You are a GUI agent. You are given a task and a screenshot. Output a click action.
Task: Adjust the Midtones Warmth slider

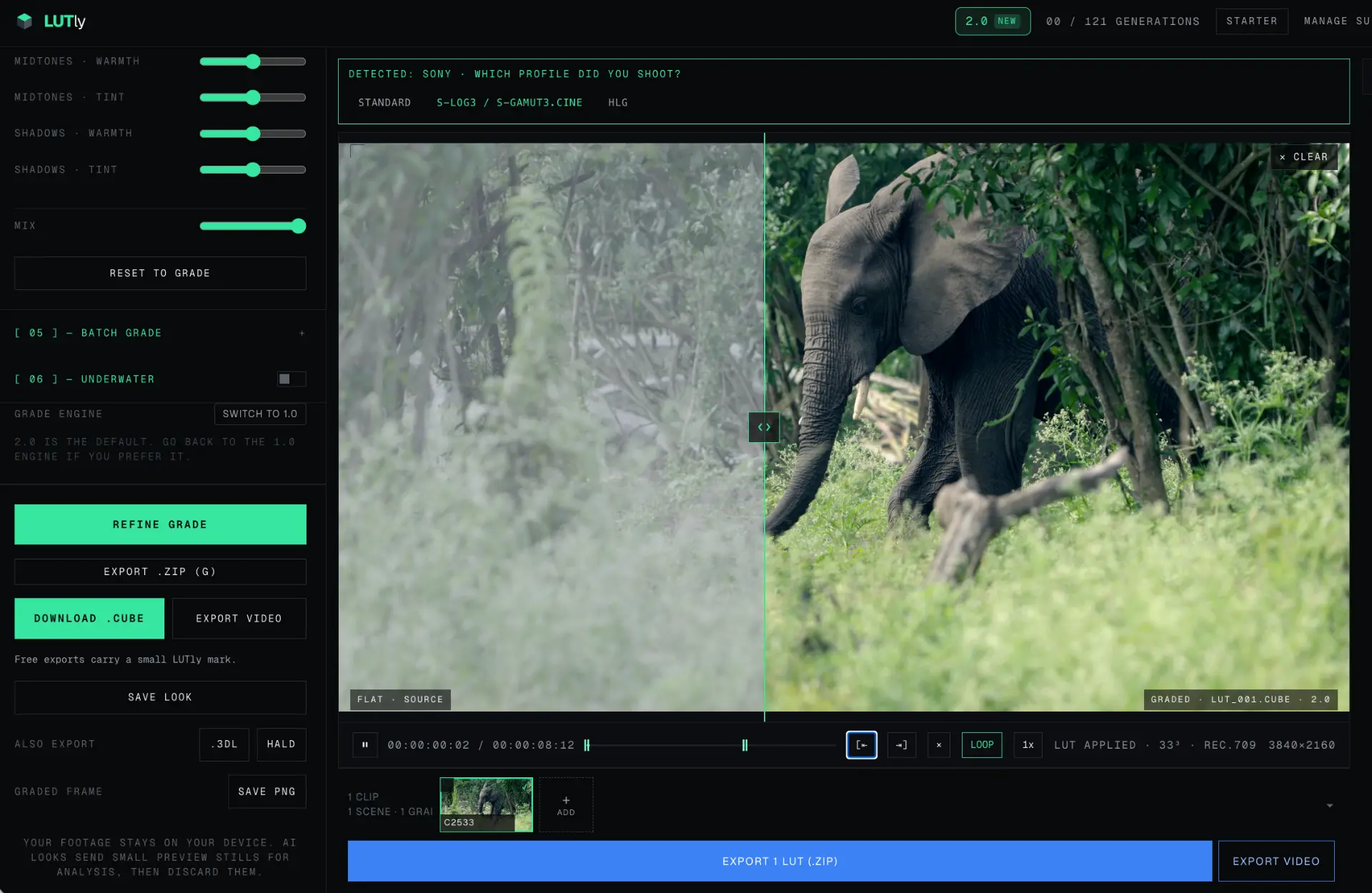[253, 61]
